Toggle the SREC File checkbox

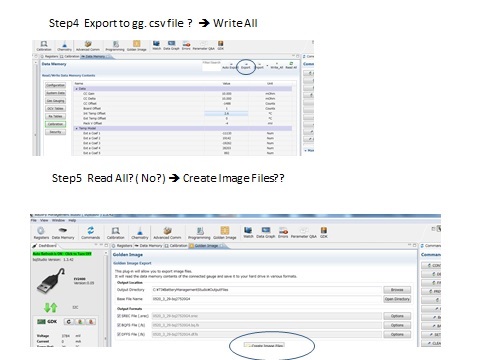point(119,316)
